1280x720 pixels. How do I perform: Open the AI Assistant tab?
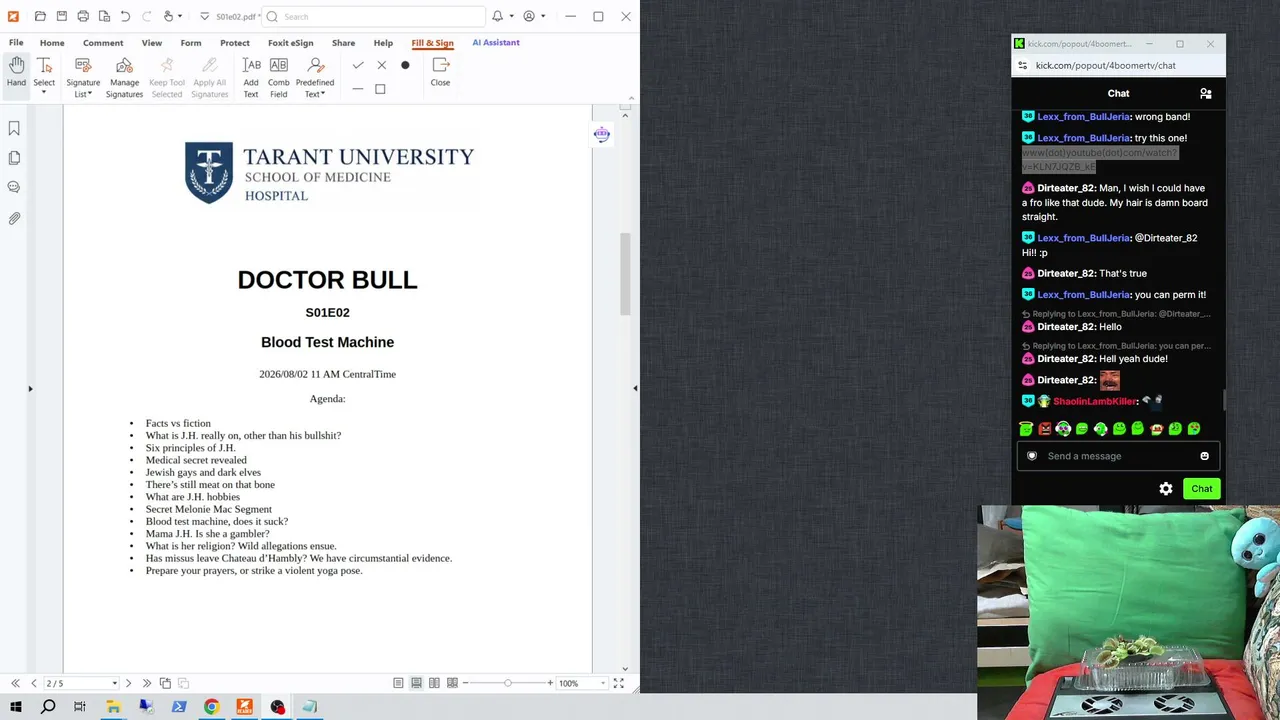pos(496,43)
